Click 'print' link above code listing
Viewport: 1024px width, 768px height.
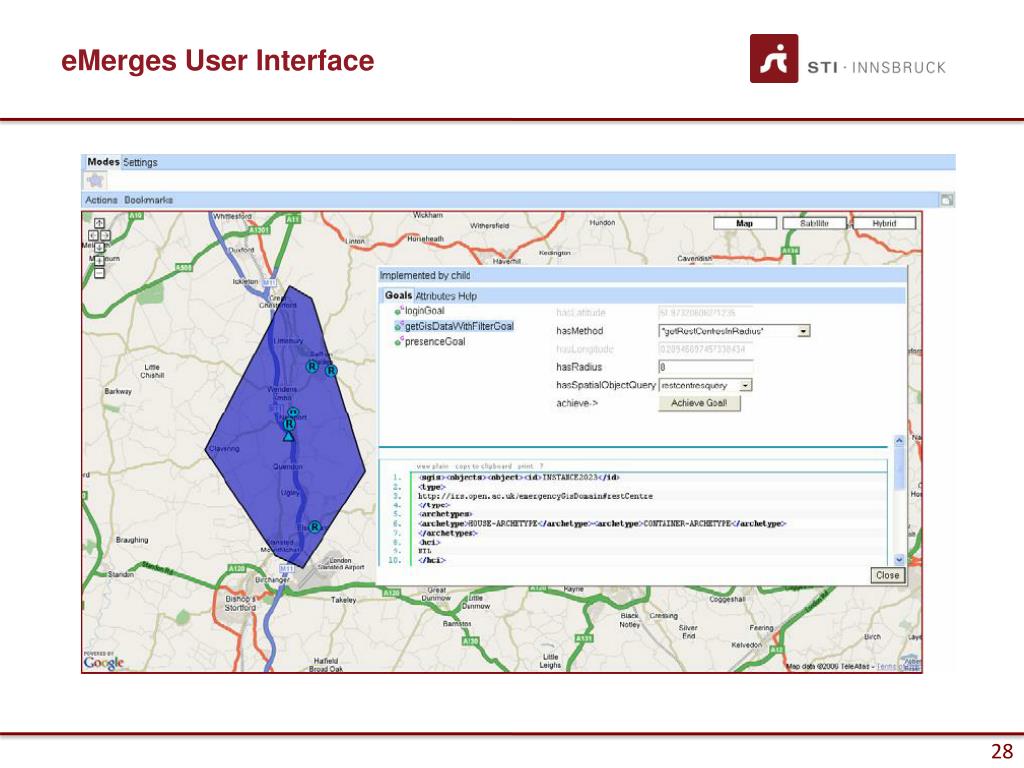pyautogui.click(x=525, y=466)
